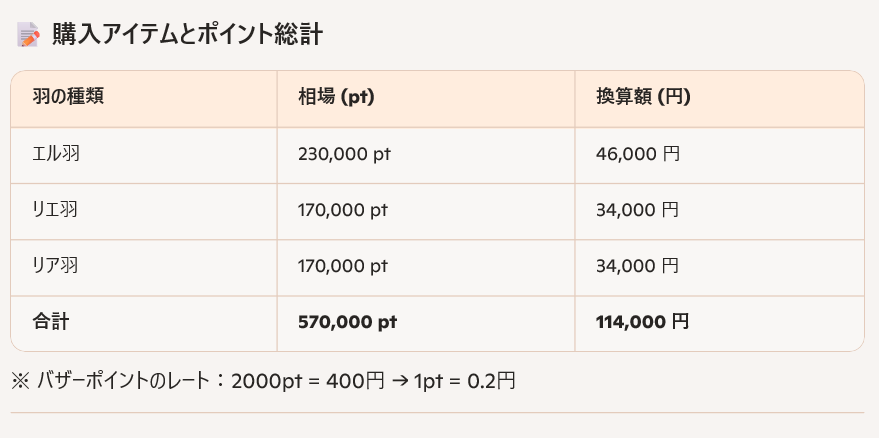This screenshot has height=438, width=879.
Task: Click the 1pt = 0.2円 conversion text
Action: click(x=464, y=381)
